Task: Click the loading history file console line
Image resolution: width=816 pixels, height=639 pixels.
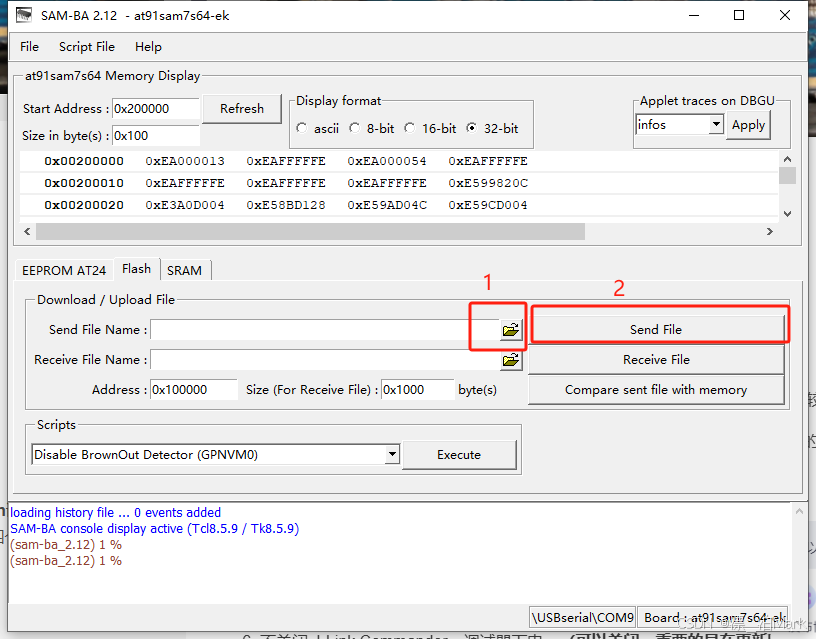Action: click(116, 513)
